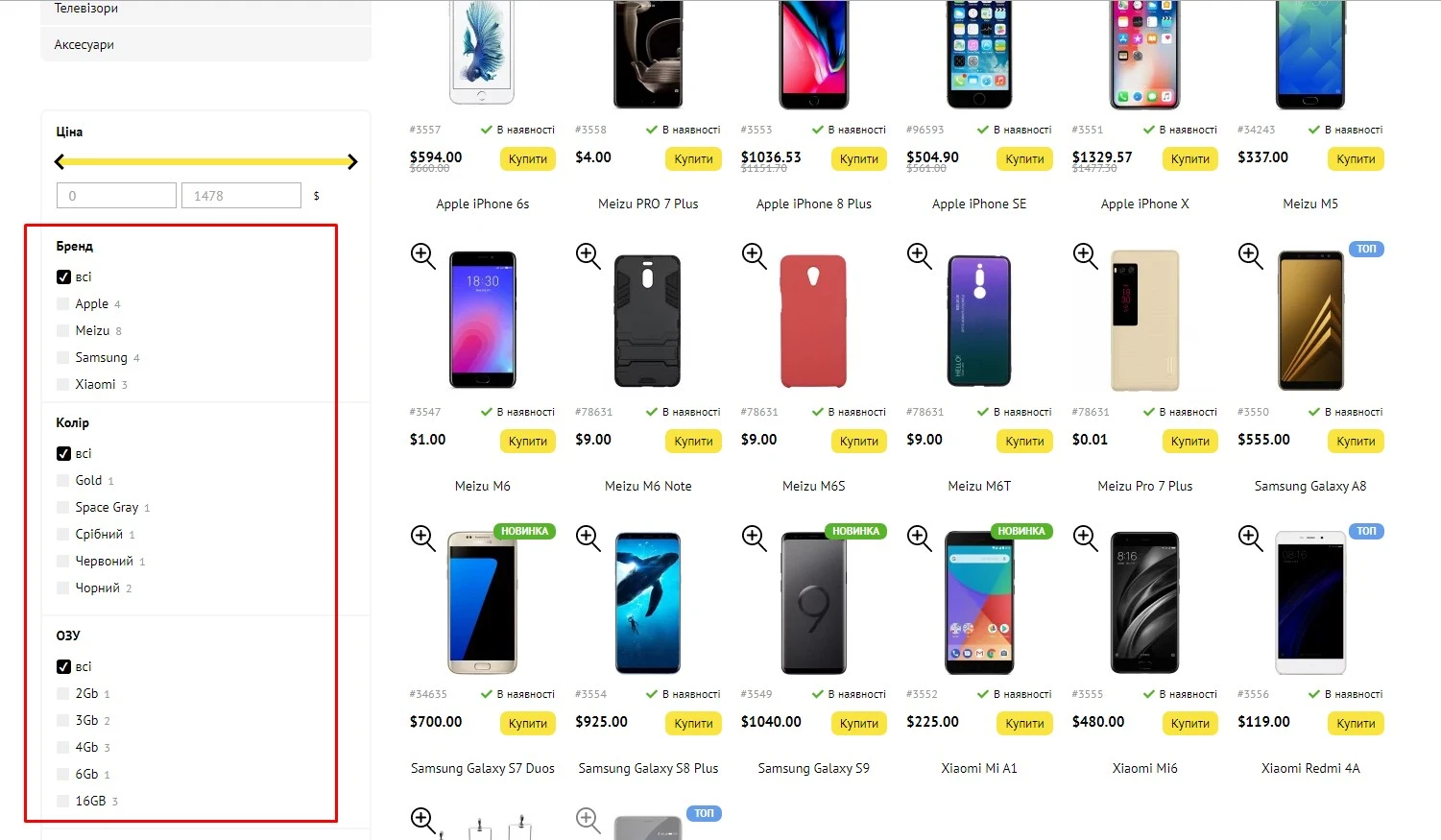The width and height of the screenshot is (1441, 840).
Task: Click the zoom magnifier on Meizu M6
Action: 423,255
